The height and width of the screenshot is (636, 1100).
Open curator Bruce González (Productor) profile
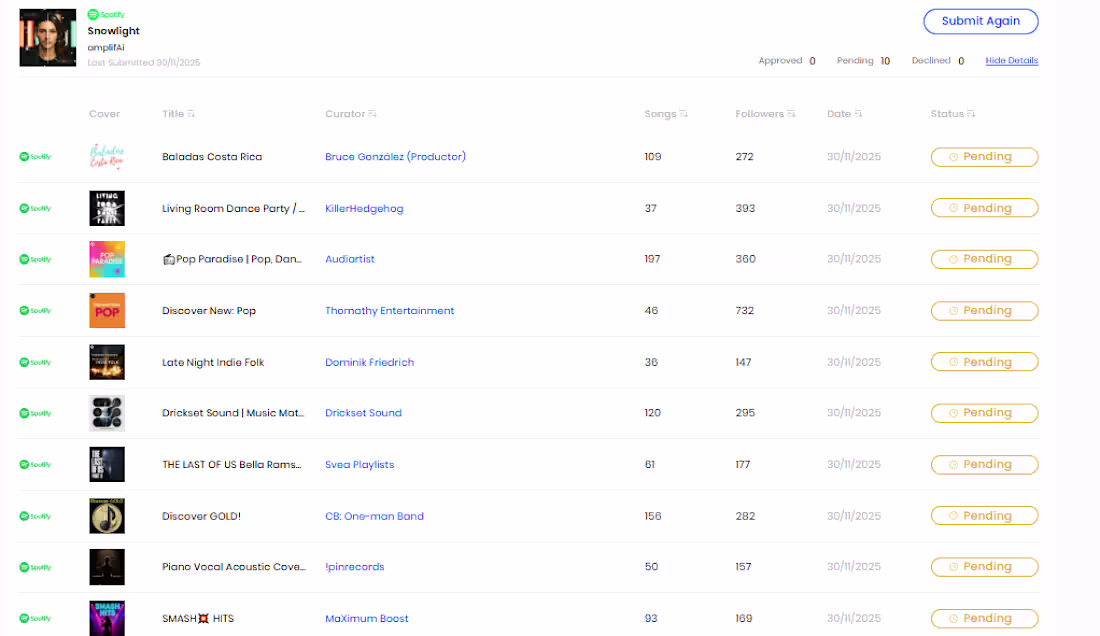(x=395, y=156)
